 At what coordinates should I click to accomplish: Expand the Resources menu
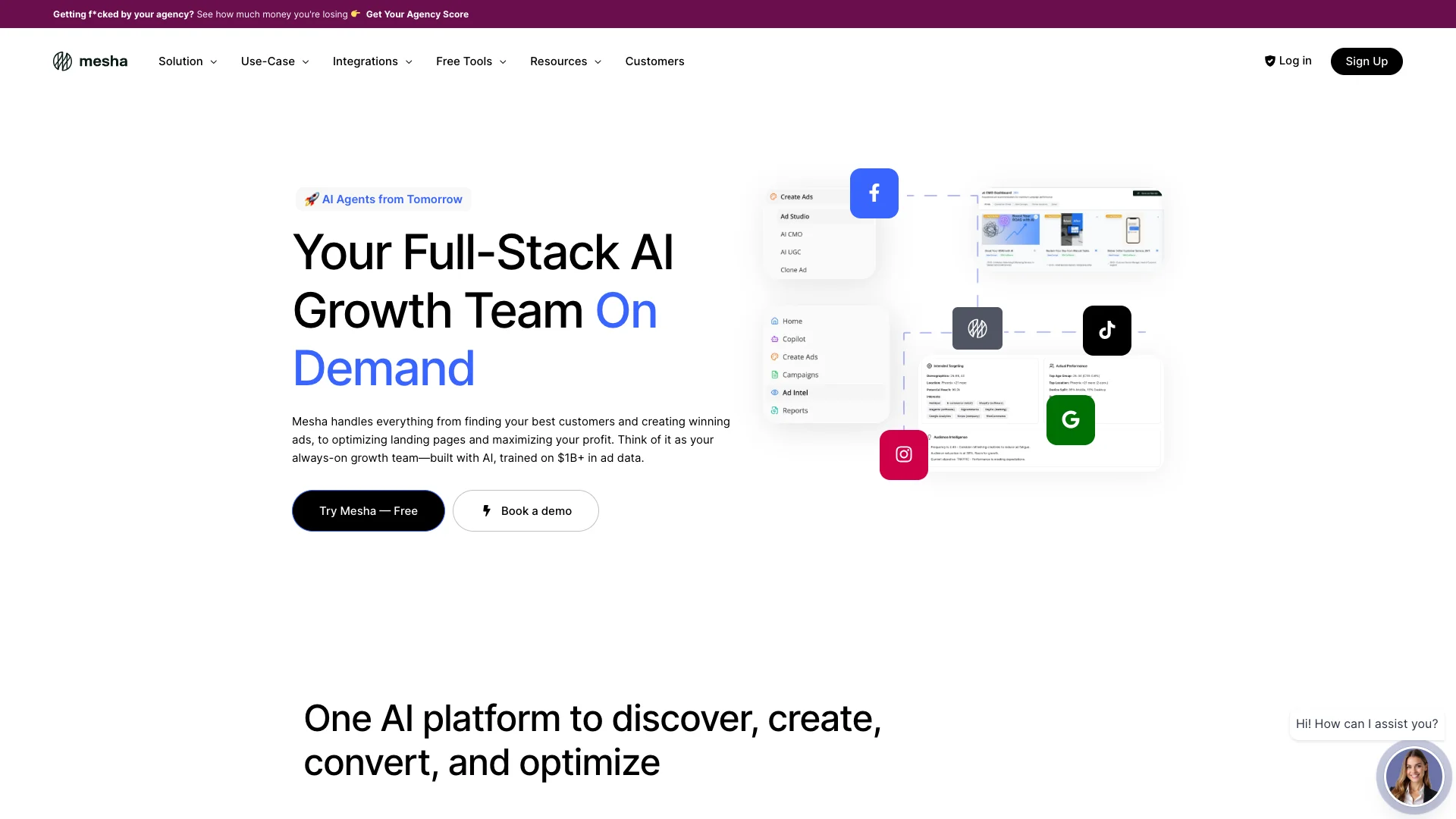566,61
